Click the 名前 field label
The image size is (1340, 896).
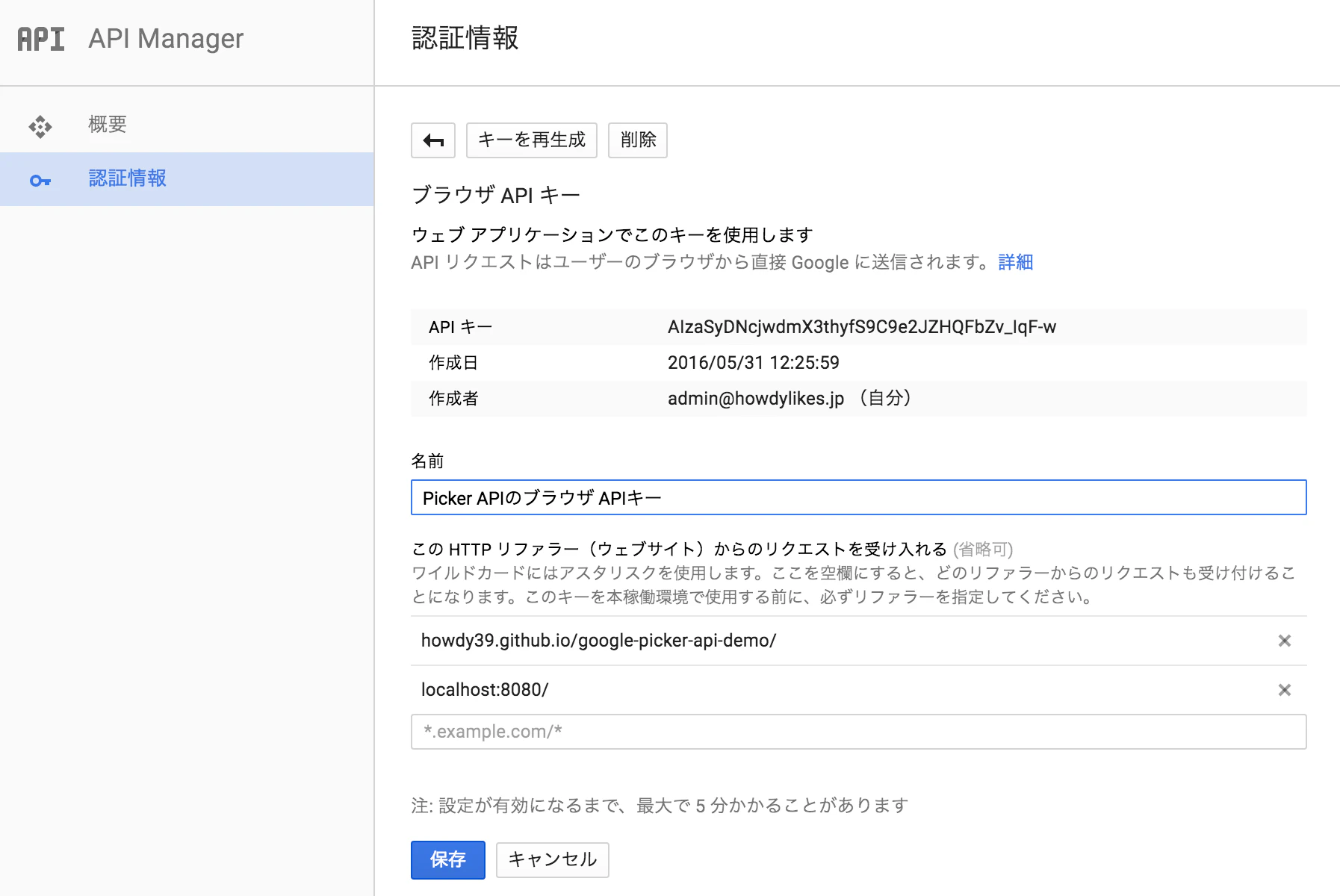point(427,461)
